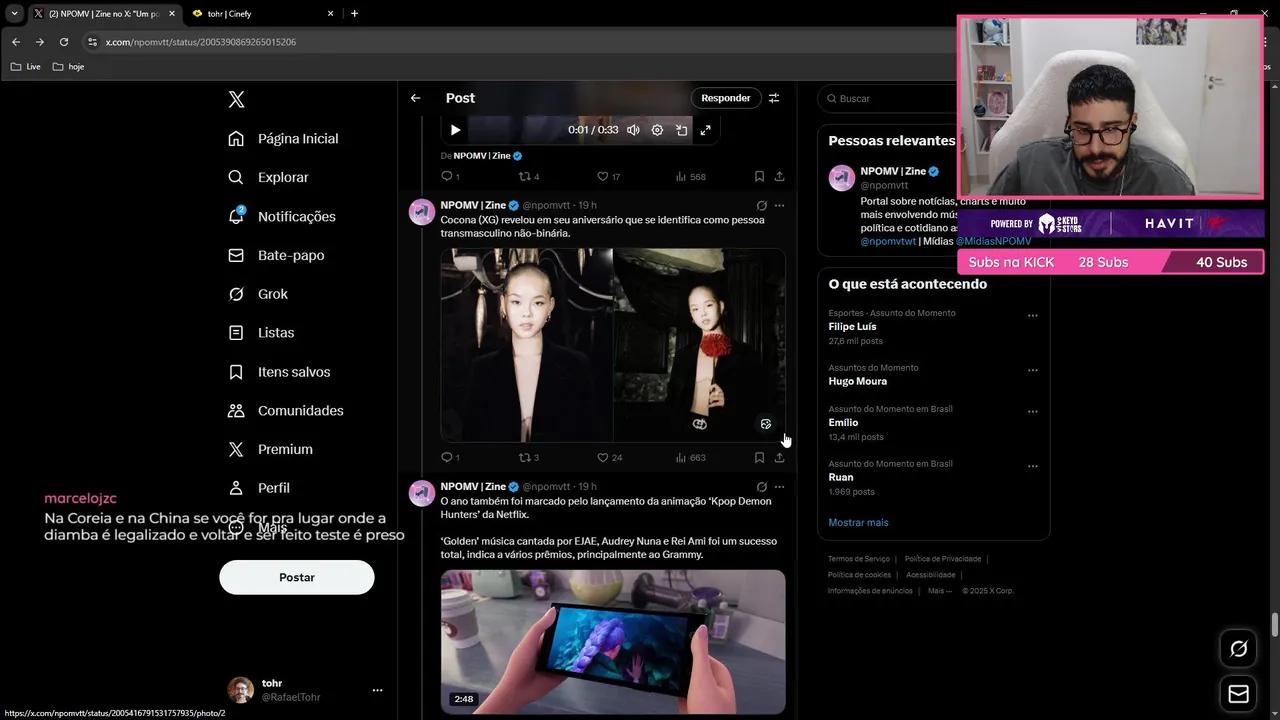1280x720 pixels.
Task: Open the hoje bookmark folder
Action: [68, 67]
